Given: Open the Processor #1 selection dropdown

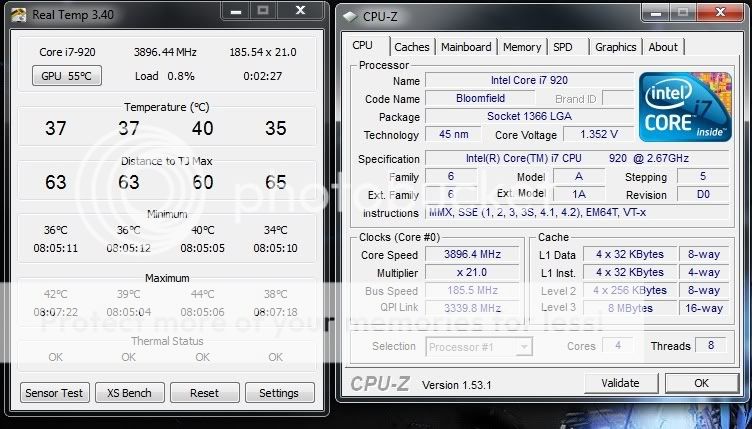Looking at the screenshot, I should 479,347.
